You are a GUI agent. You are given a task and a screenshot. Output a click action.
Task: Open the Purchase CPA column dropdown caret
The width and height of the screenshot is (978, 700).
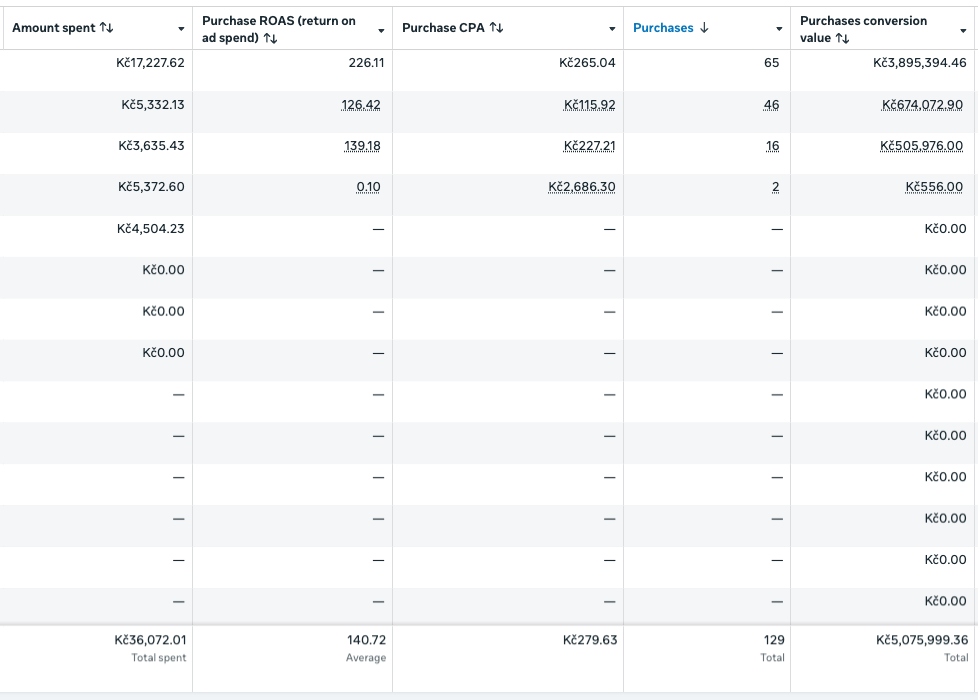pyautogui.click(x=612, y=30)
